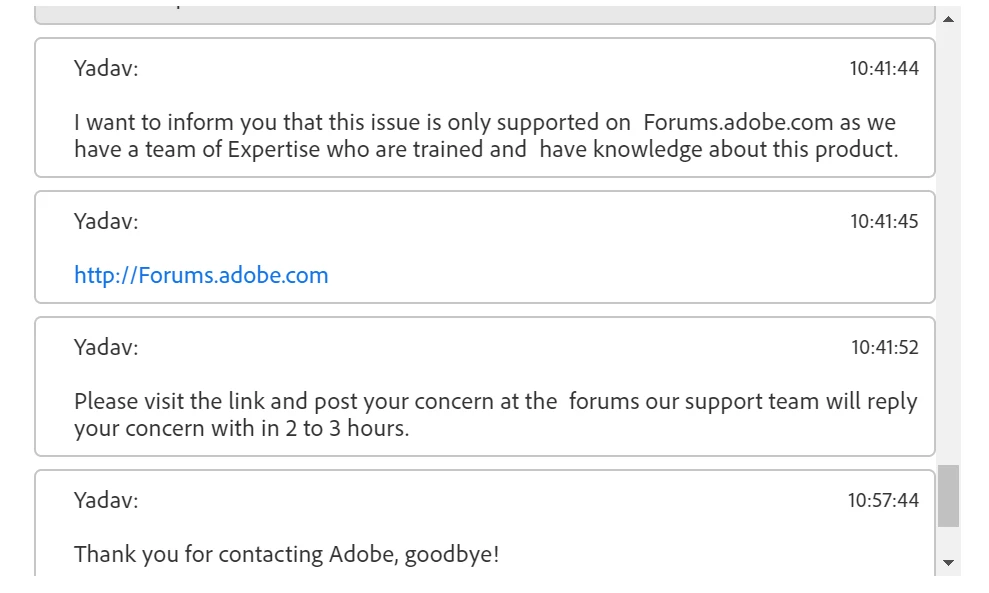Click the chat scrollbar thumb
Screen dimensions: 989x593
[948, 496]
